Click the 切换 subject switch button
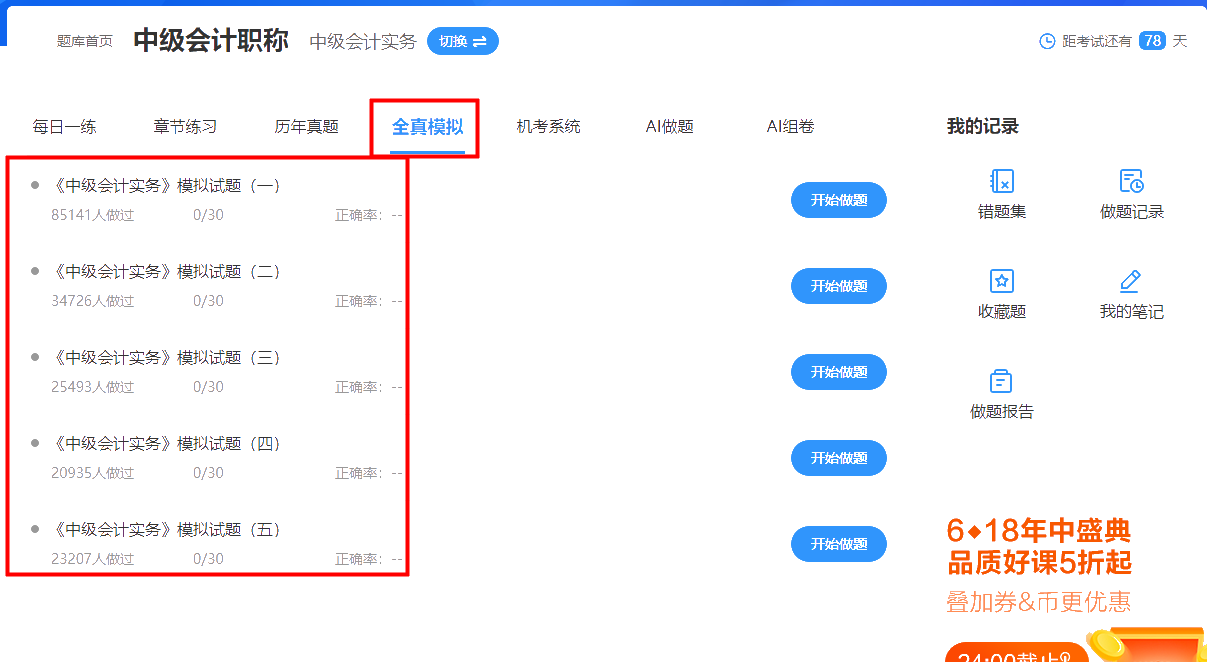The width and height of the screenshot is (1207, 662). (462, 42)
